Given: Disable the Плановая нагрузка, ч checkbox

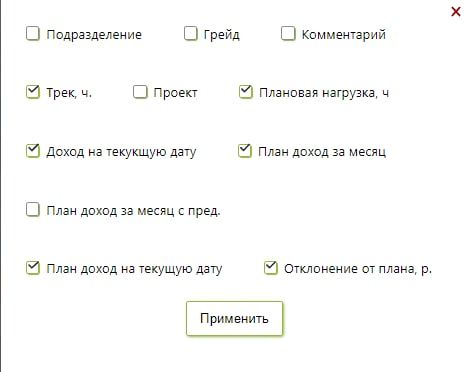Looking at the screenshot, I should 246,92.
